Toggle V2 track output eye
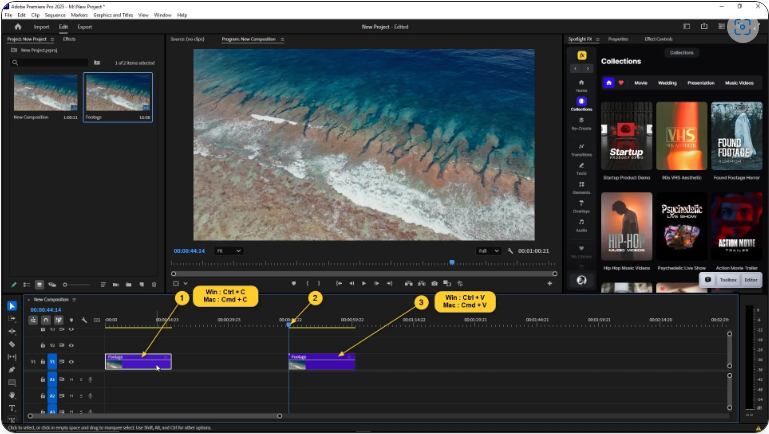Image resolution: width=769 pixels, height=434 pixels. (71, 345)
